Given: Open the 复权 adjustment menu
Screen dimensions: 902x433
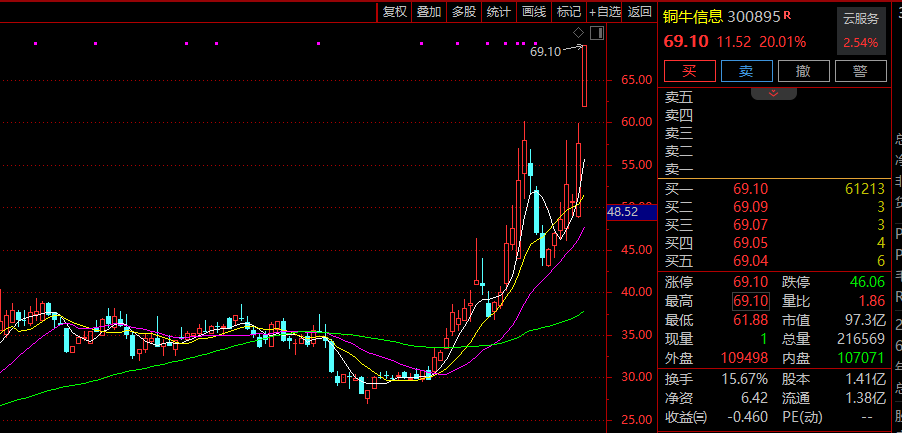Looking at the screenshot, I should point(395,12).
